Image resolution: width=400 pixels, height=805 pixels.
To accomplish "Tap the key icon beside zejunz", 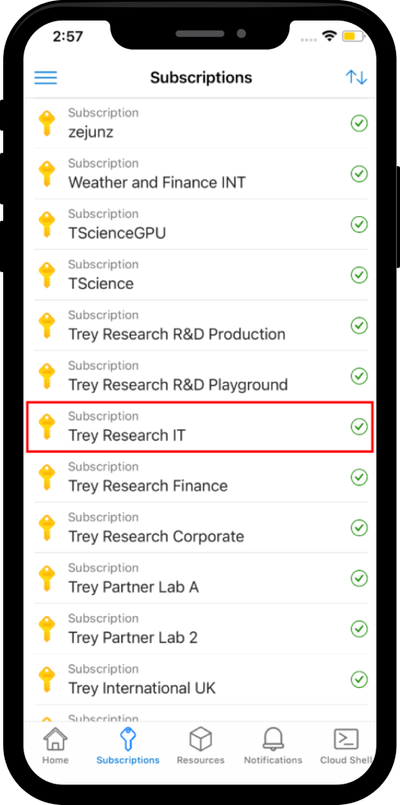I will click(47, 123).
